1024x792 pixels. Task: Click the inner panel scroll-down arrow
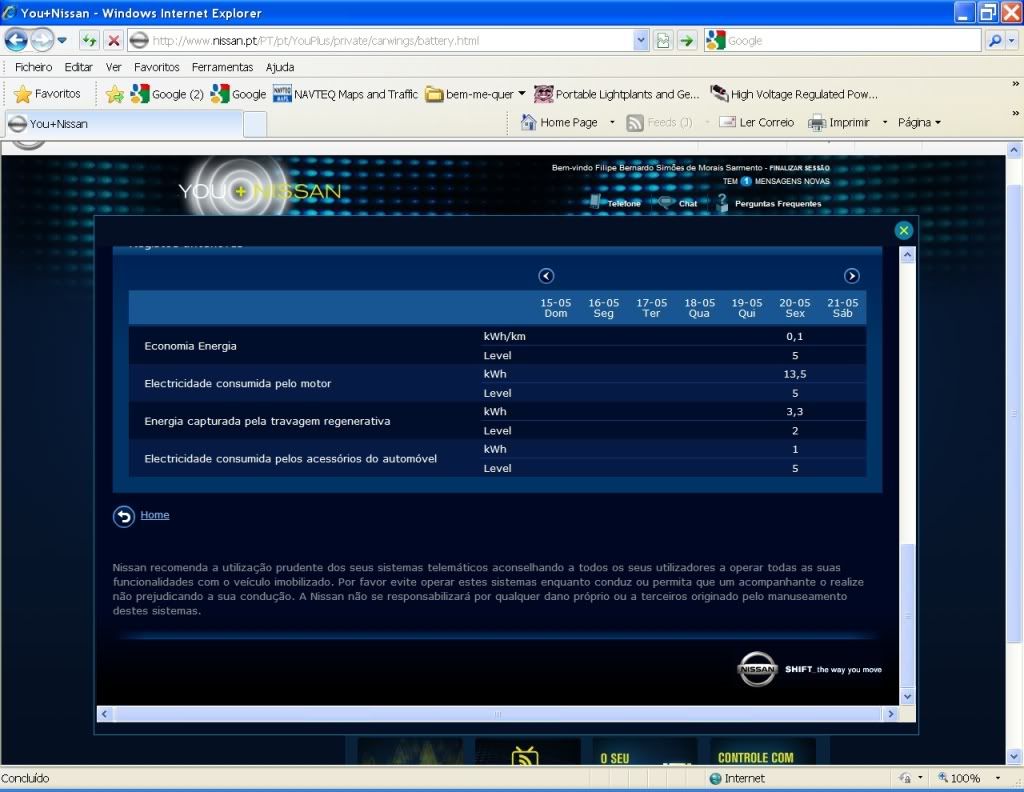pos(907,697)
